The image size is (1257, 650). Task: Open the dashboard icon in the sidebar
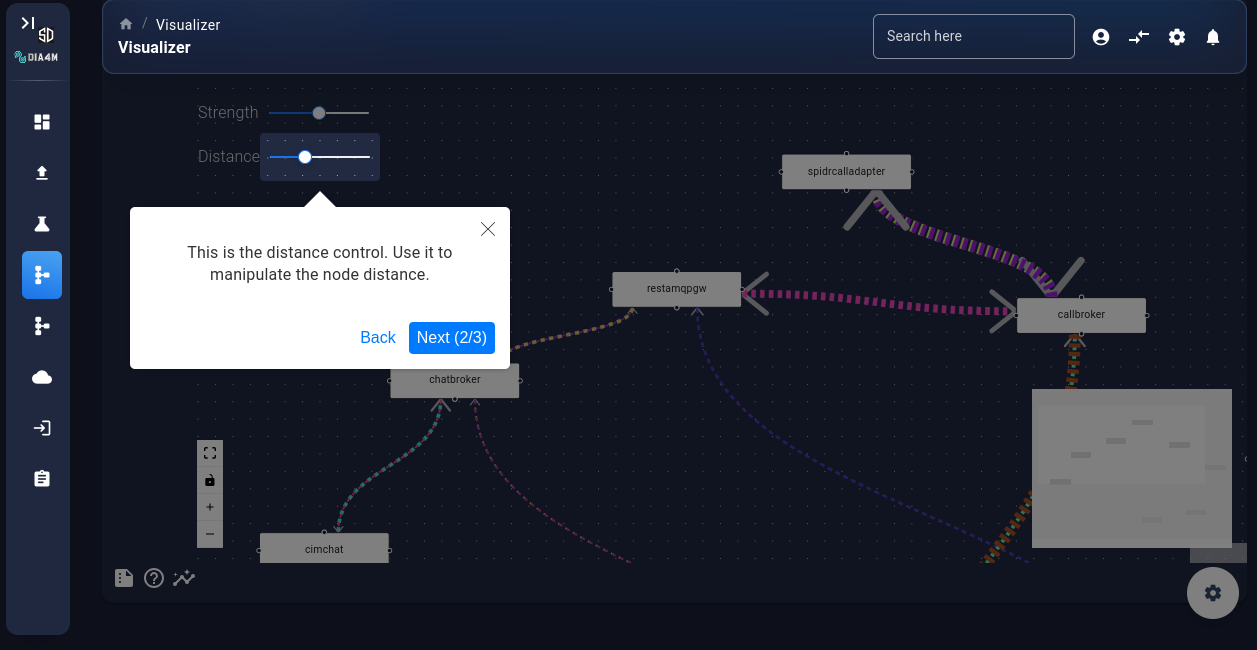pyautogui.click(x=42, y=122)
